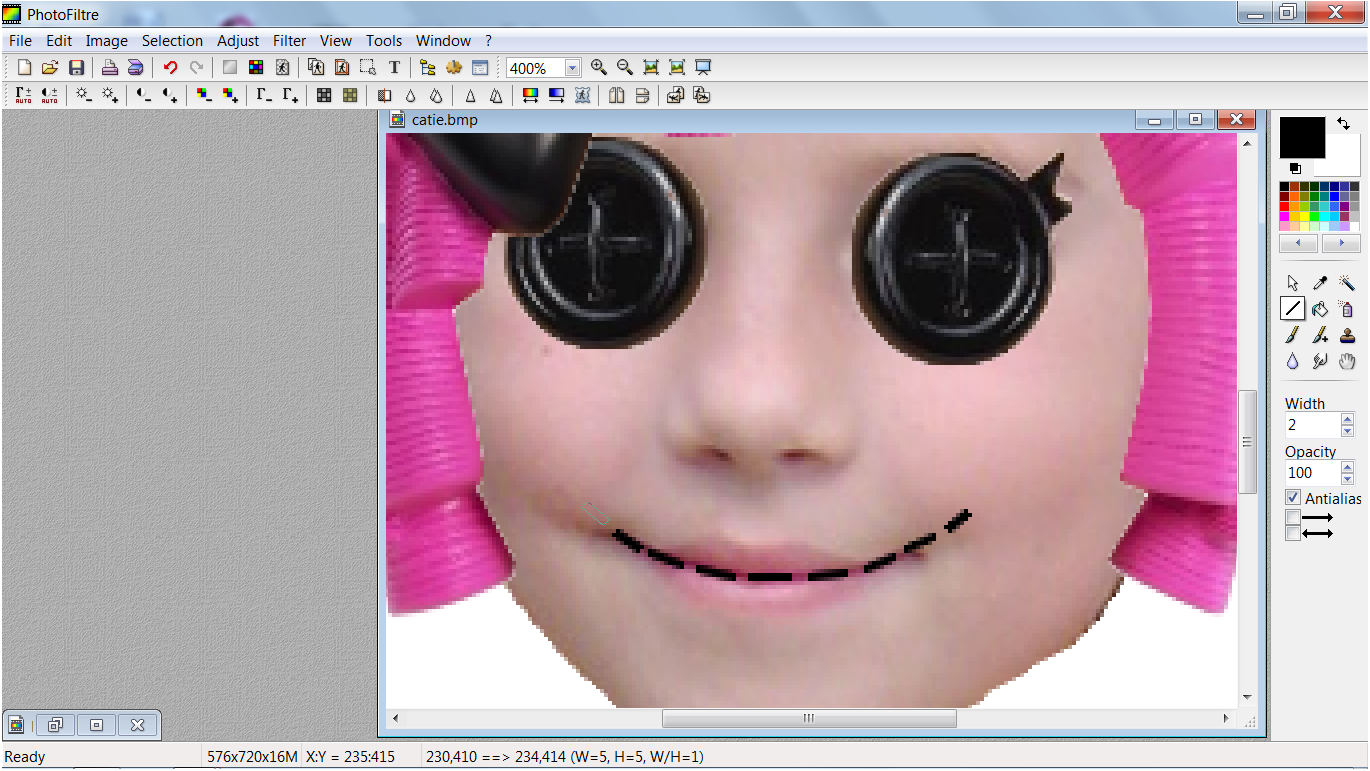Screen dimensions: 1370x771
Task: Click the Opacity value input field
Action: [1312, 472]
